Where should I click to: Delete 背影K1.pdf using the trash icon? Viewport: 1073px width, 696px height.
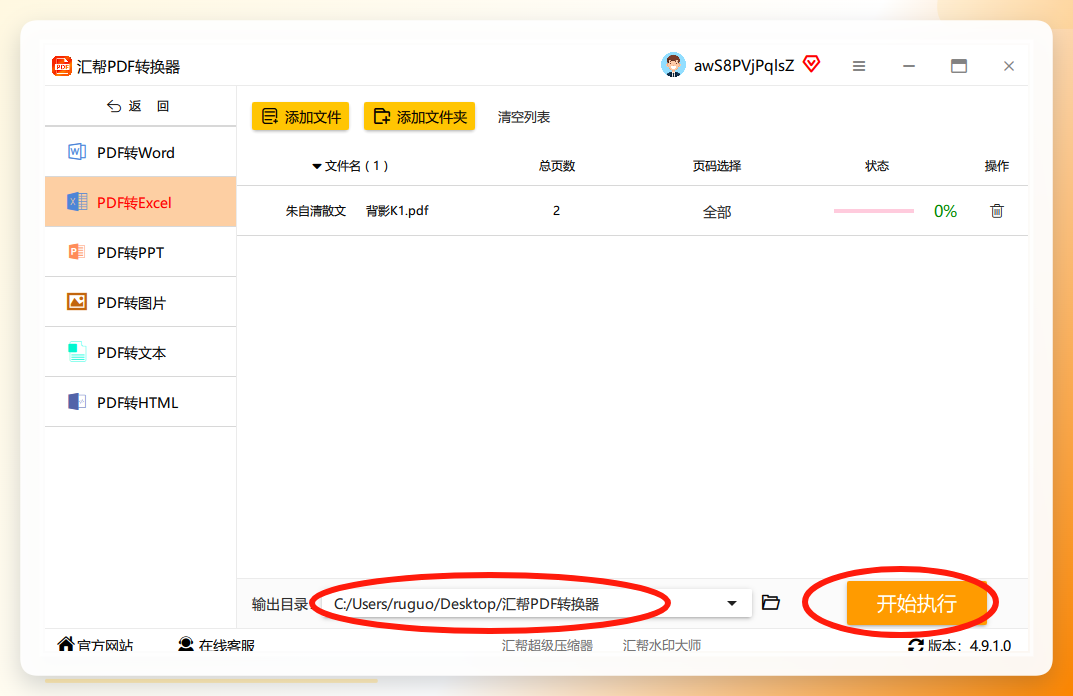997,211
